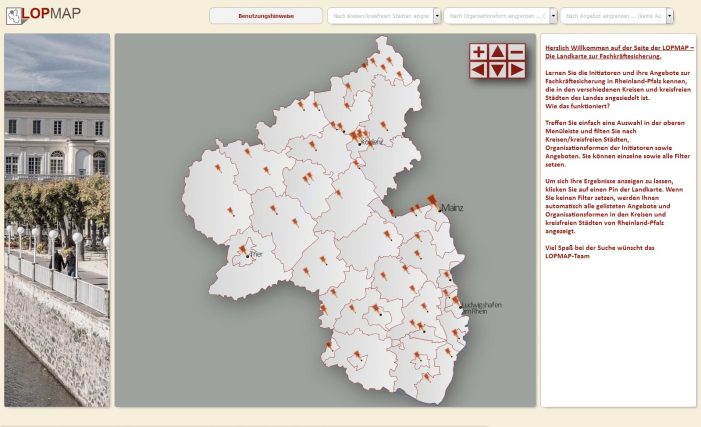The height and width of the screenshot is (427, 701).
Task: Pan the map left with the left arrow
Action: 478,70
